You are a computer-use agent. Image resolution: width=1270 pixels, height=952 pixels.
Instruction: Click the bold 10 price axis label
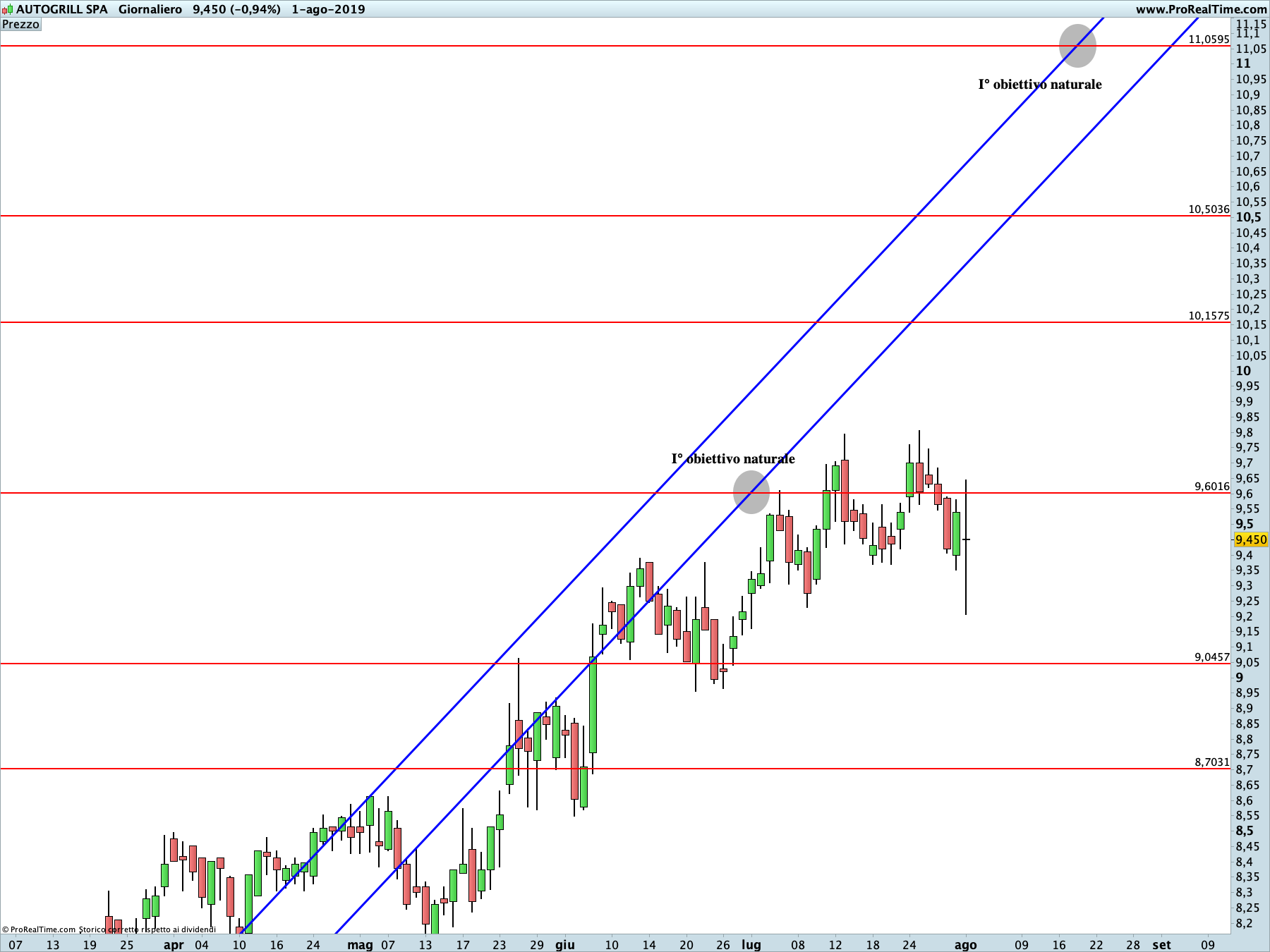pos(1243,371)
